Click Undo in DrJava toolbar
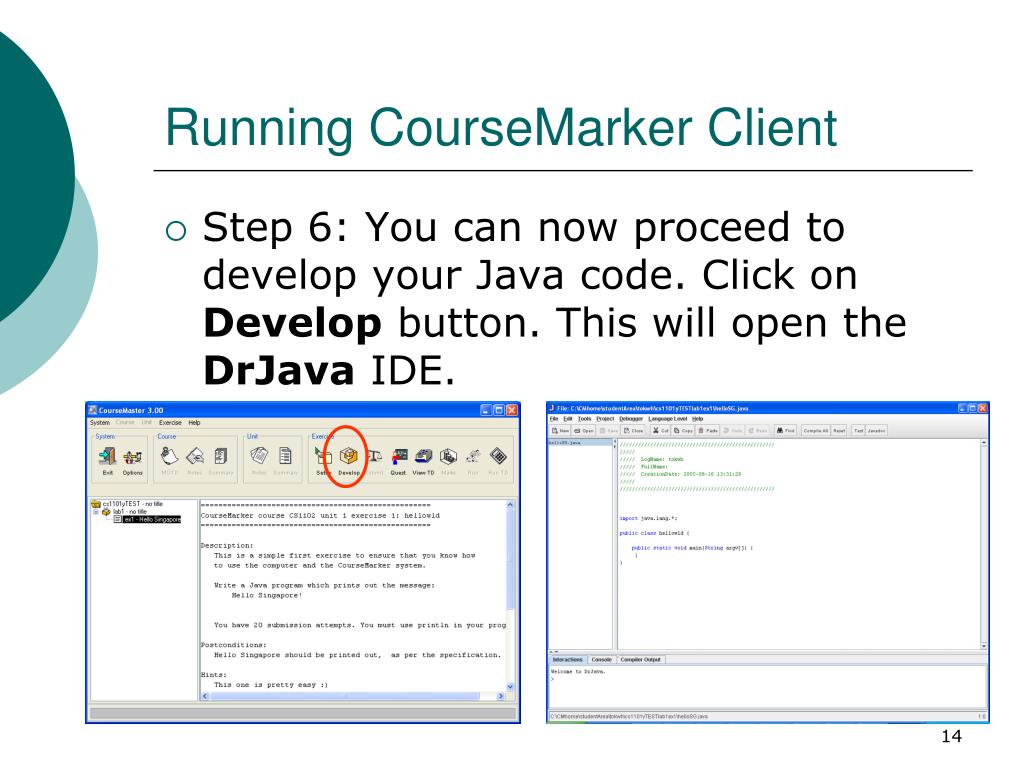This screenshot has width=1024, height=768. click(x=733, y=430)
